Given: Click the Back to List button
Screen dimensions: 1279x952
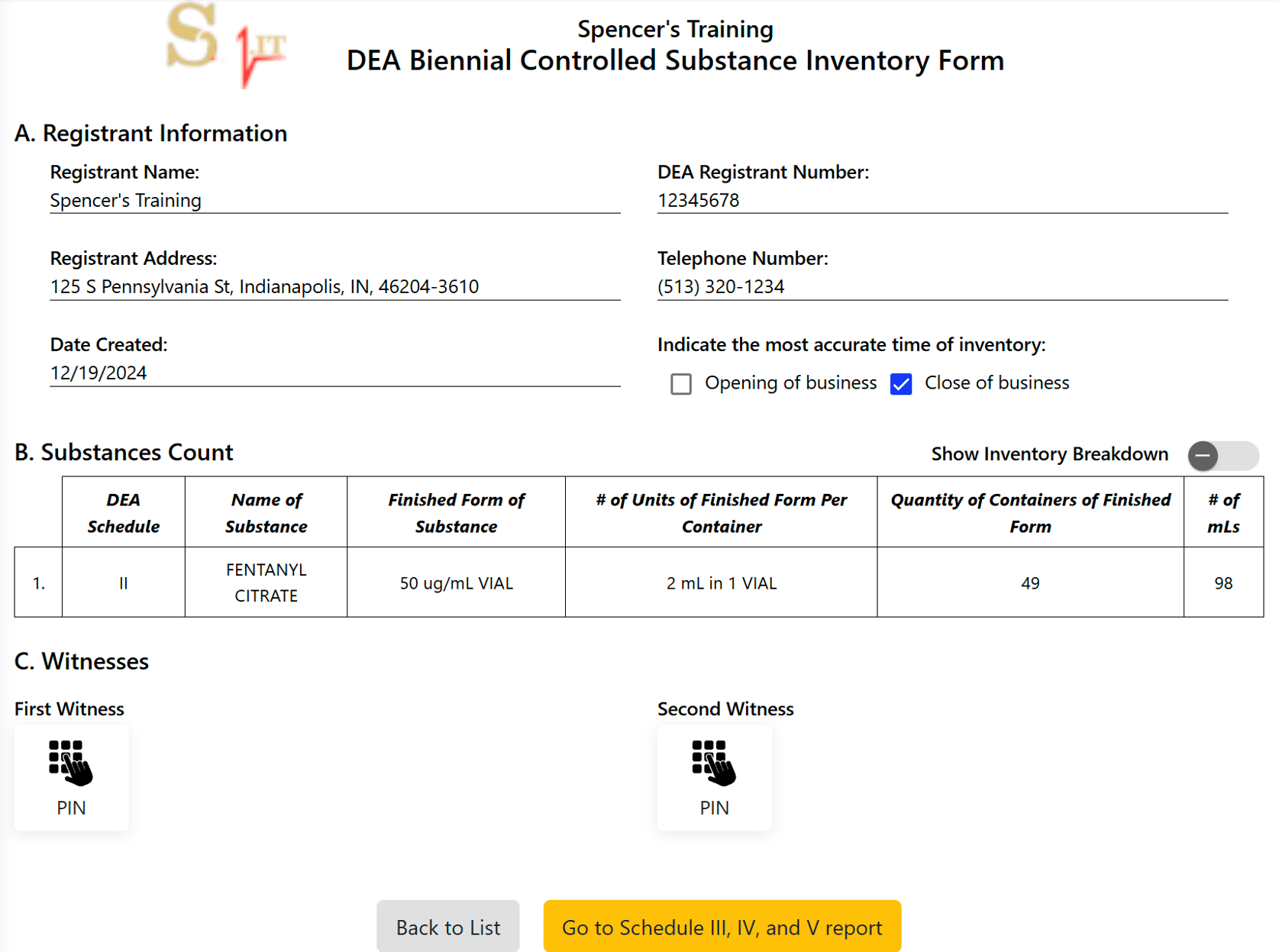Looking at the screenshot, I should 447,927.
